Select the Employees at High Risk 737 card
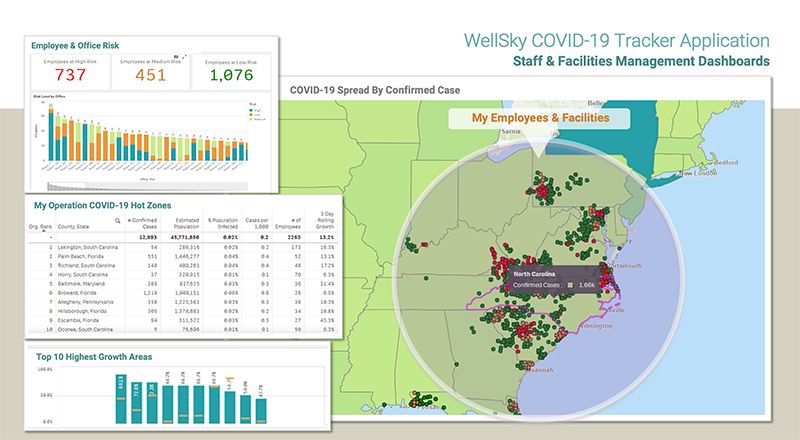The height and width of the screenshot is (440, 800). tap(70, 71)
